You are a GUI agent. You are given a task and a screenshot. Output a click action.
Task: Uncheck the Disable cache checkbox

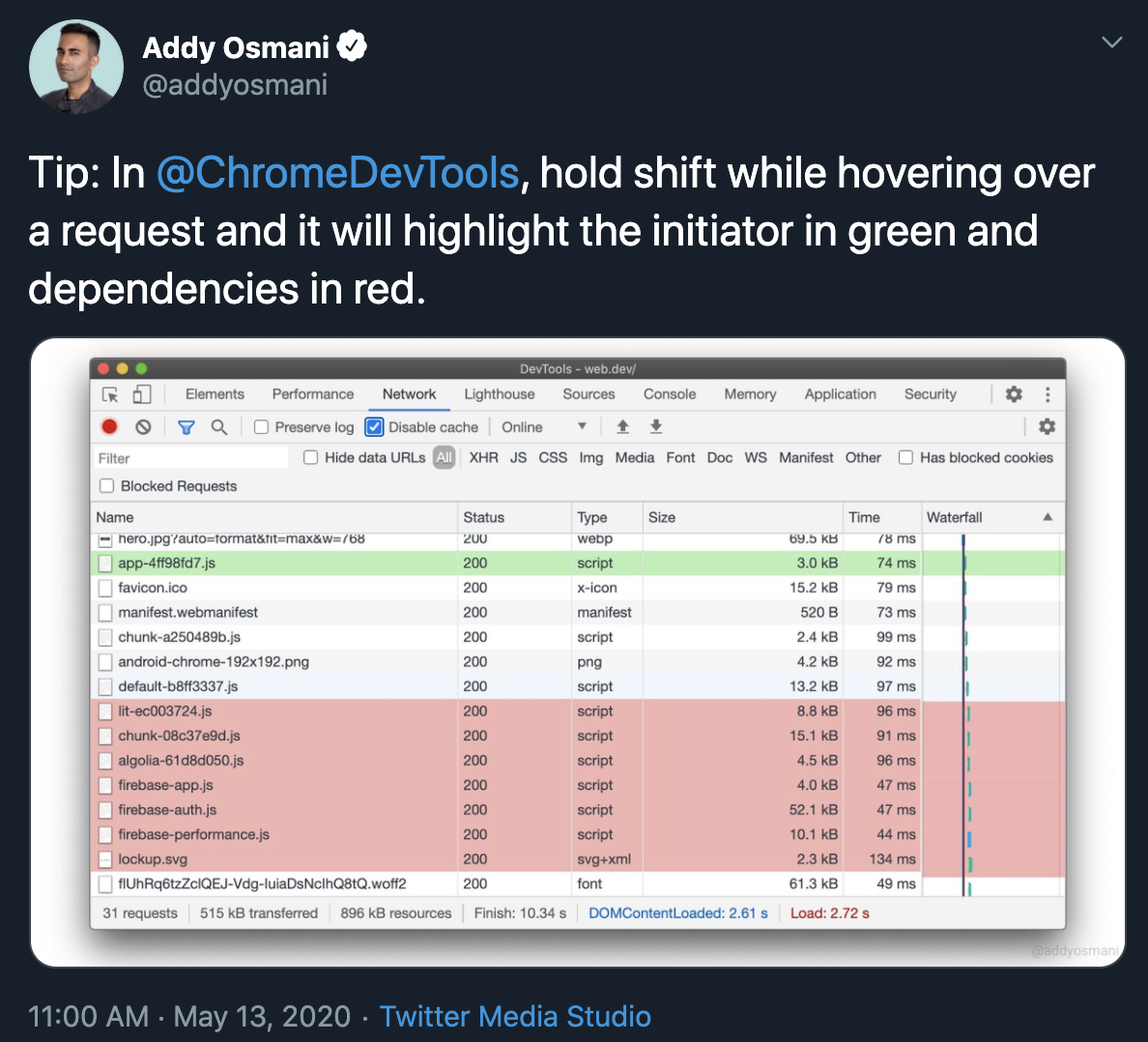point(374,427)
